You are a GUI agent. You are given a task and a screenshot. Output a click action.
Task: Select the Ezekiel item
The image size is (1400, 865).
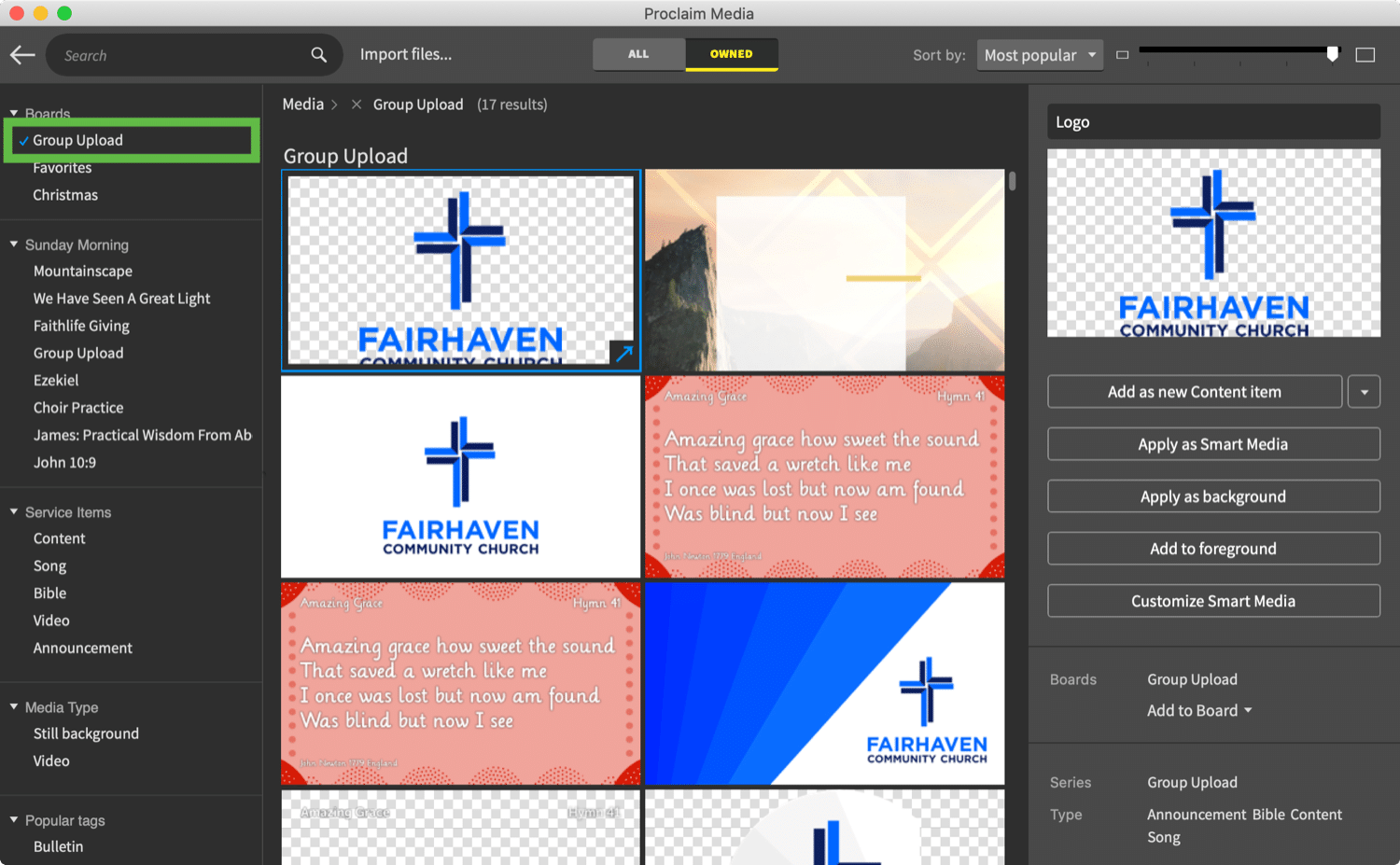point(56,381)
